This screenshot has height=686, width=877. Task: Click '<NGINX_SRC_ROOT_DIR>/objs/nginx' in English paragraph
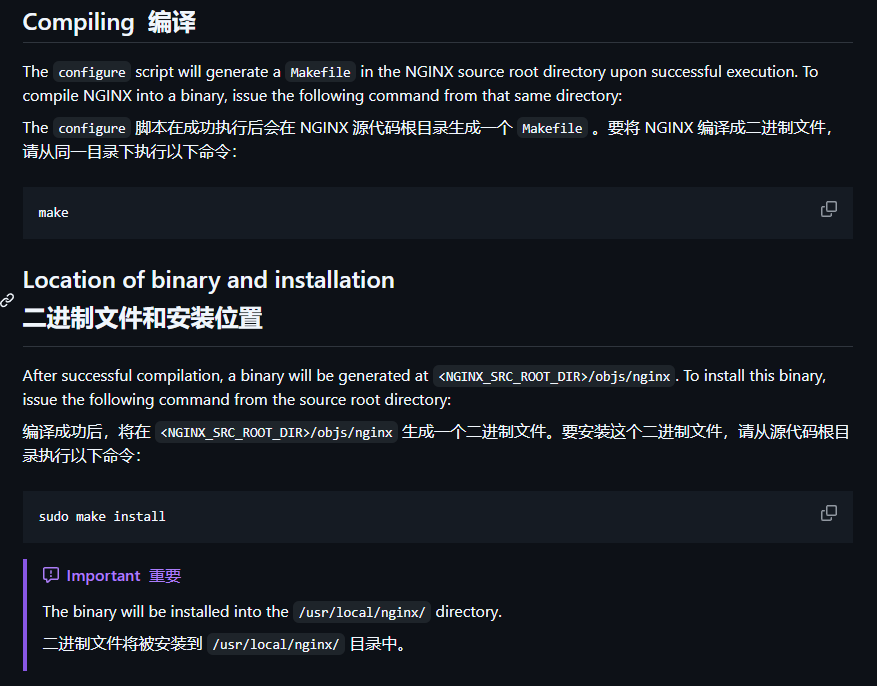[x=554, y=376]
